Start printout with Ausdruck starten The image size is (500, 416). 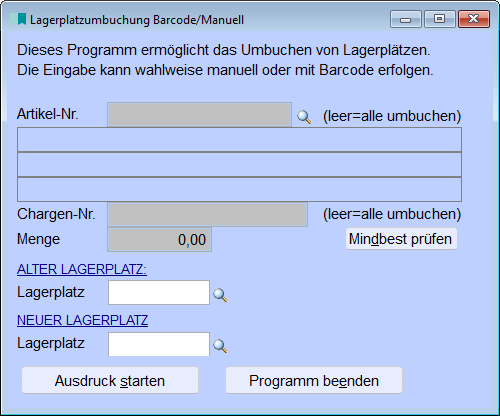[x=110, y=380]
